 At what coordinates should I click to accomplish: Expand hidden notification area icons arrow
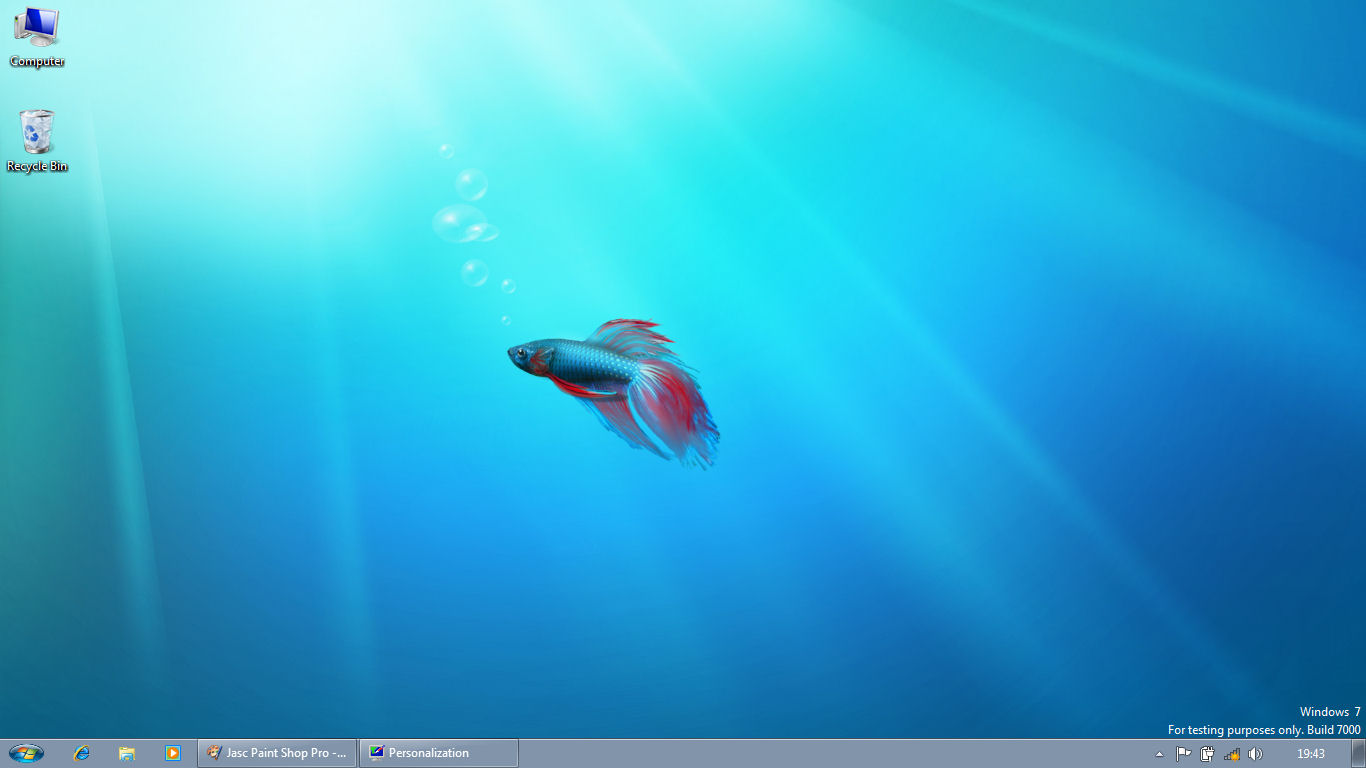pyautogui.click(x=1159, y=754)
